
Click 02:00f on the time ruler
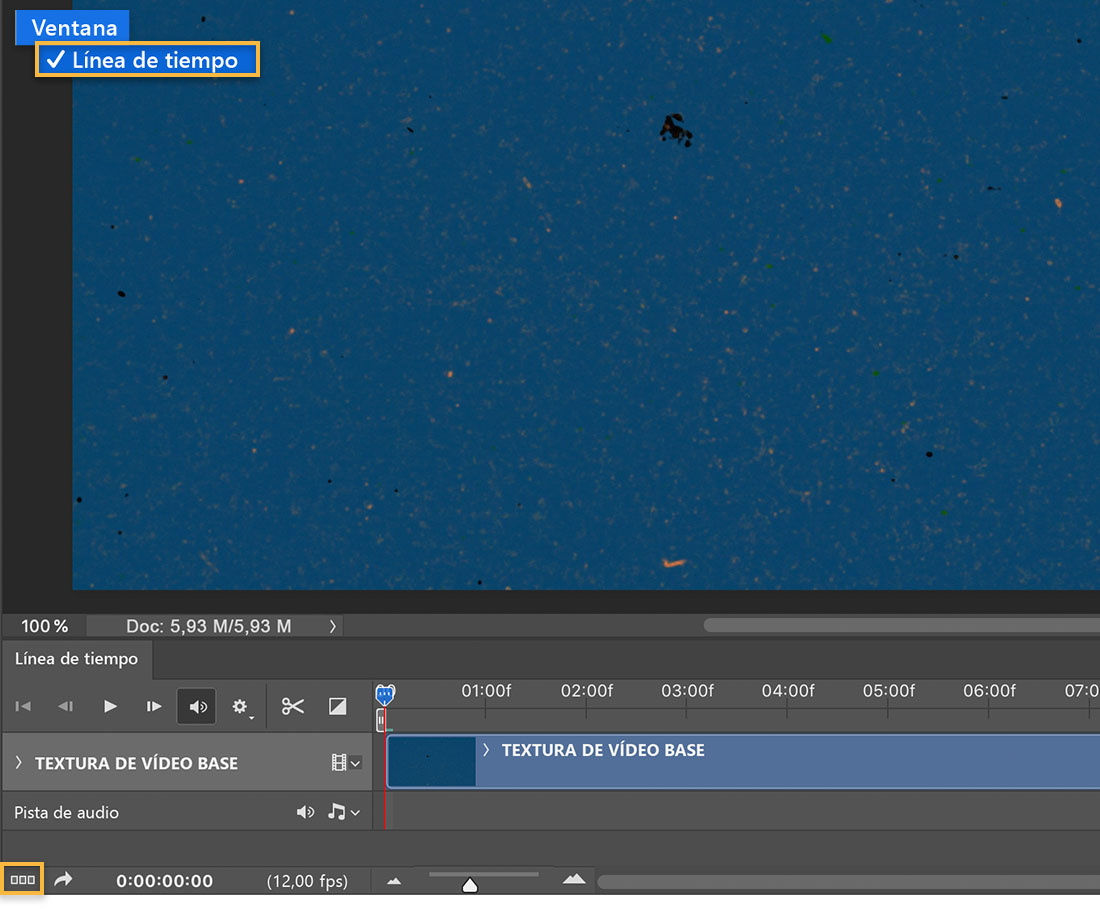[586, 691]
